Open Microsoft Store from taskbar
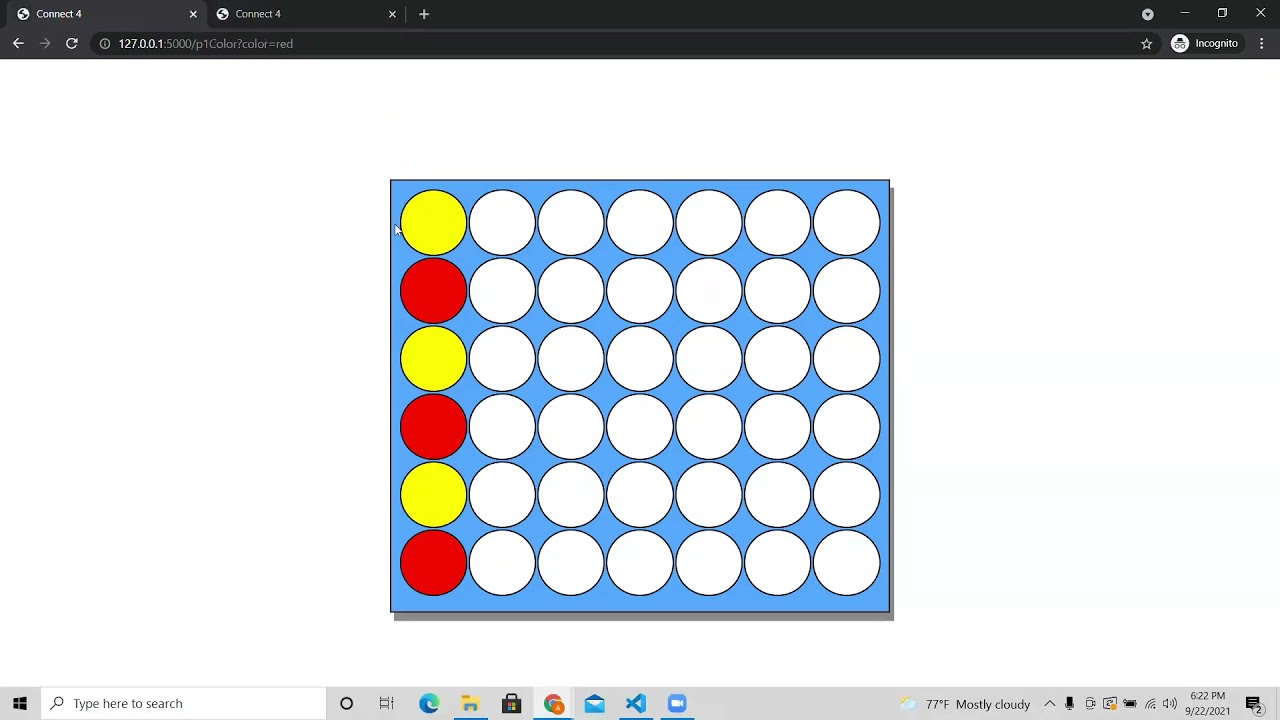The height and width of the screenshot is (720, 1280). (x=511, y=703)
